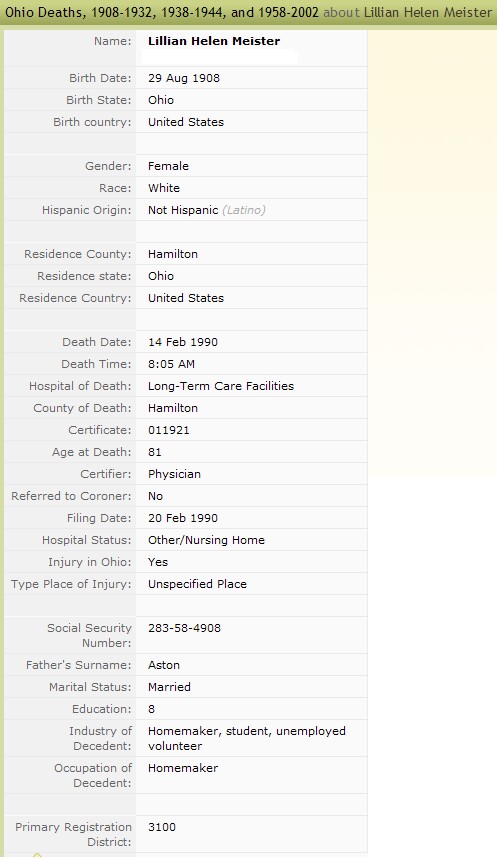Select the Social Security Number value
This screenshot has height=859, width=497.
tap(184, 628)
